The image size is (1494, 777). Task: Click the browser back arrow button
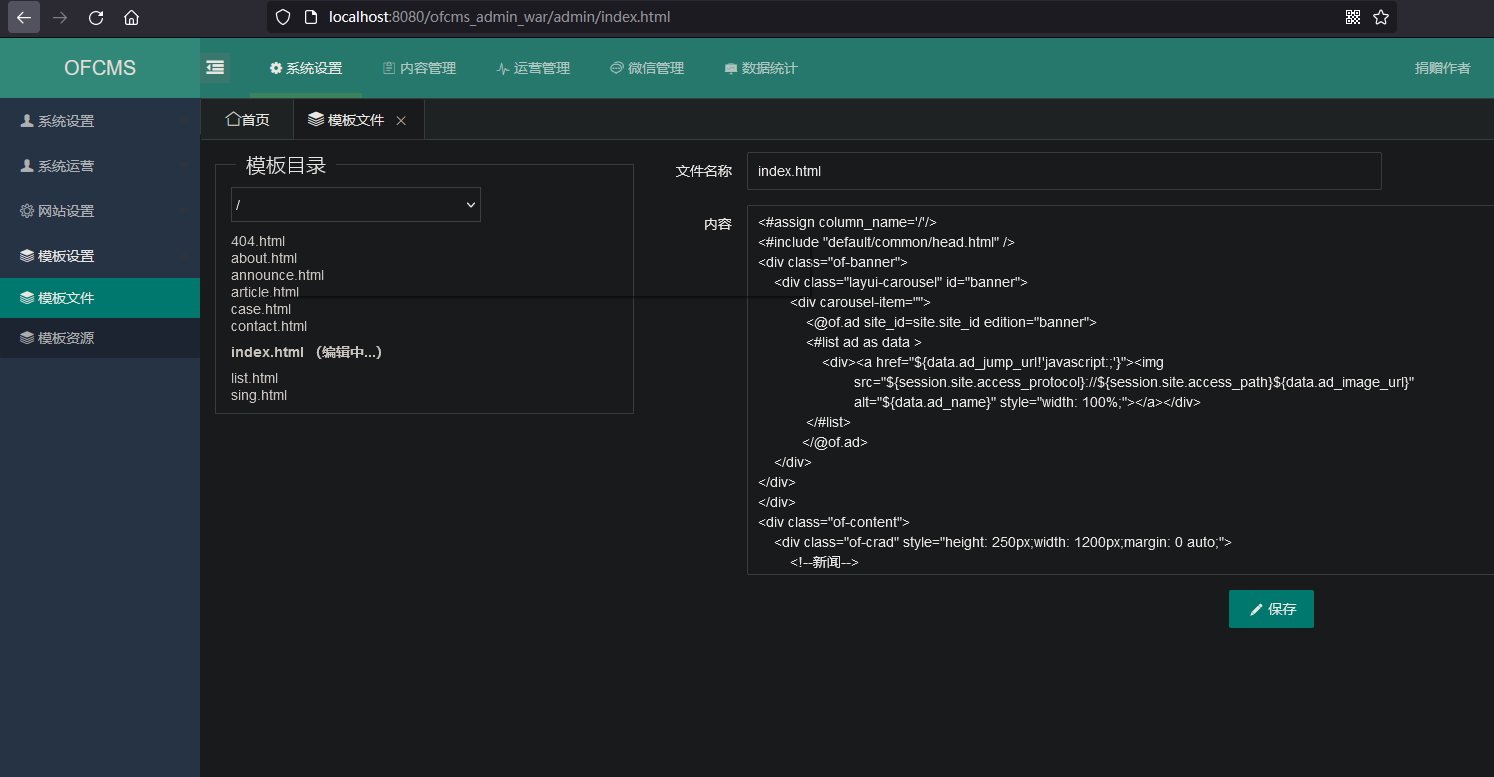pyautogui.click(x=24, y=17)
